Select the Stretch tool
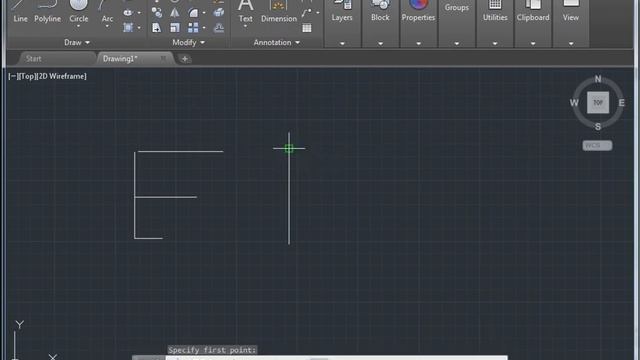 [x=156, y=27]
